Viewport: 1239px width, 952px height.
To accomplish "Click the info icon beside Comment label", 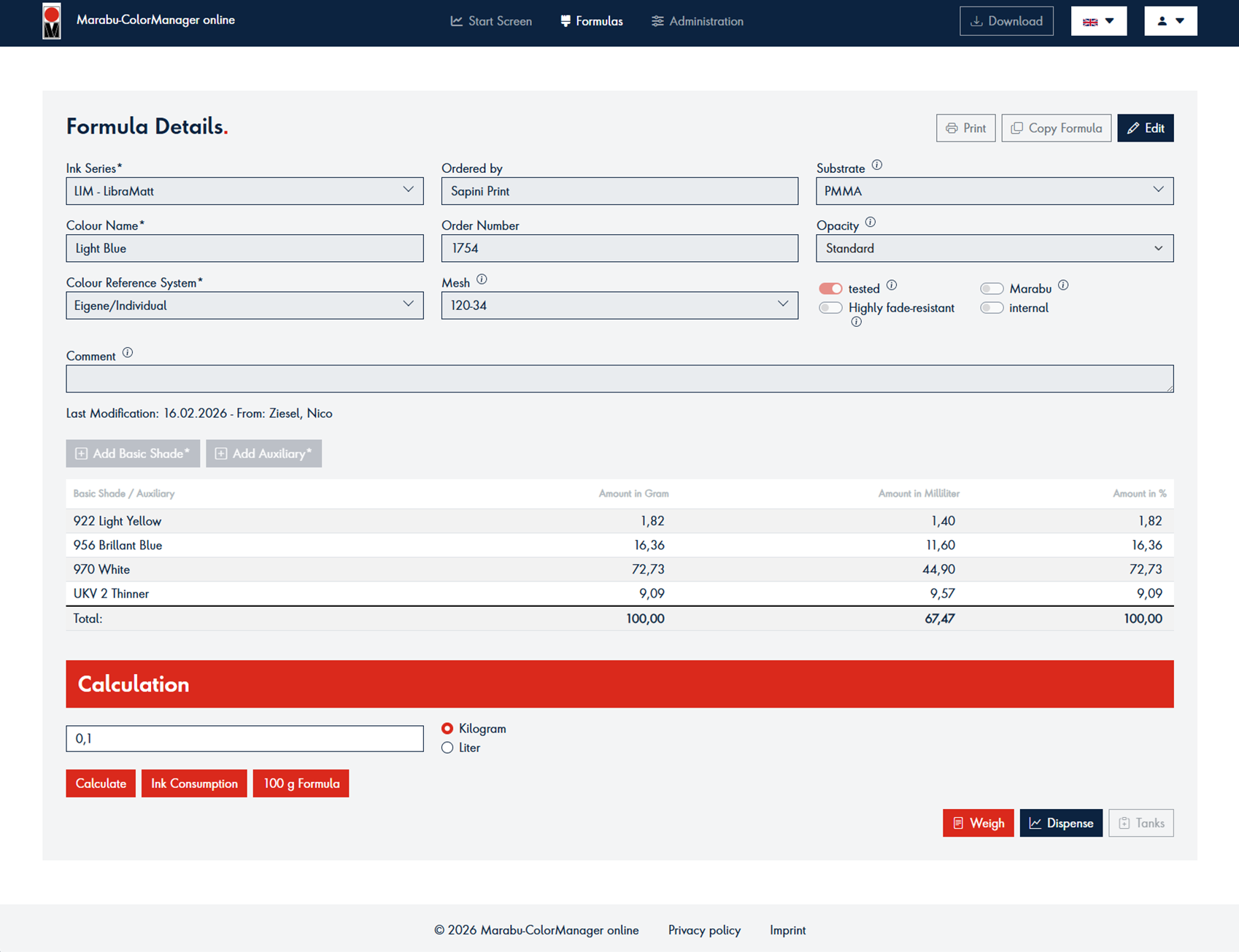I will 128,353.
